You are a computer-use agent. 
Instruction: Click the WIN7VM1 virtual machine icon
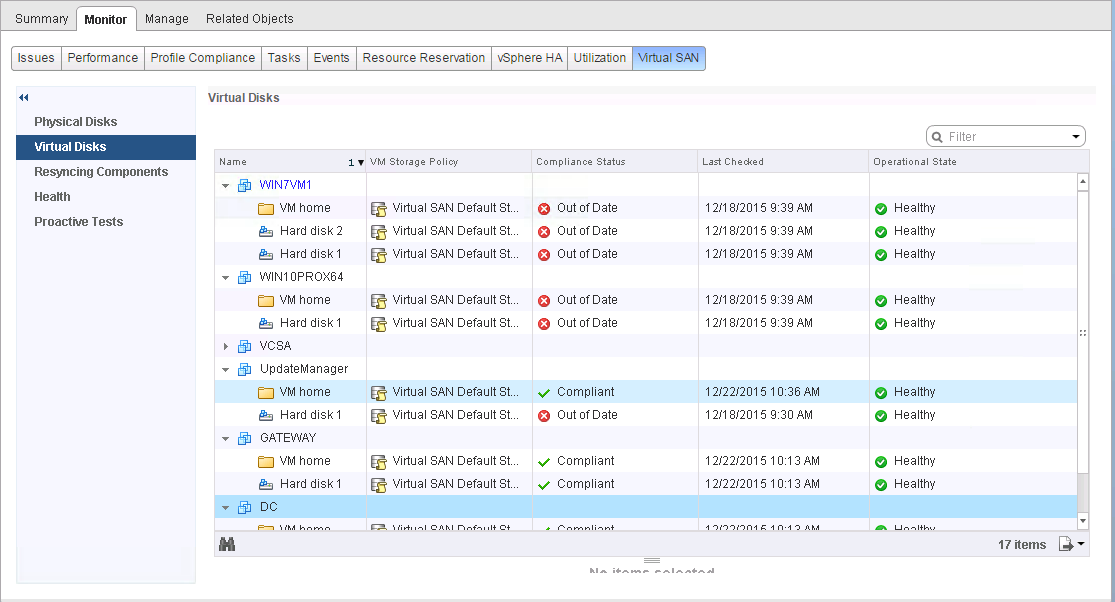point(245,185)
